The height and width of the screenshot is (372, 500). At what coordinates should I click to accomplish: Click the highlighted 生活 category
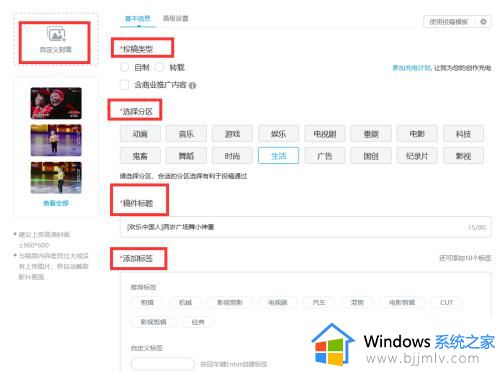click(x=278, y=156)
